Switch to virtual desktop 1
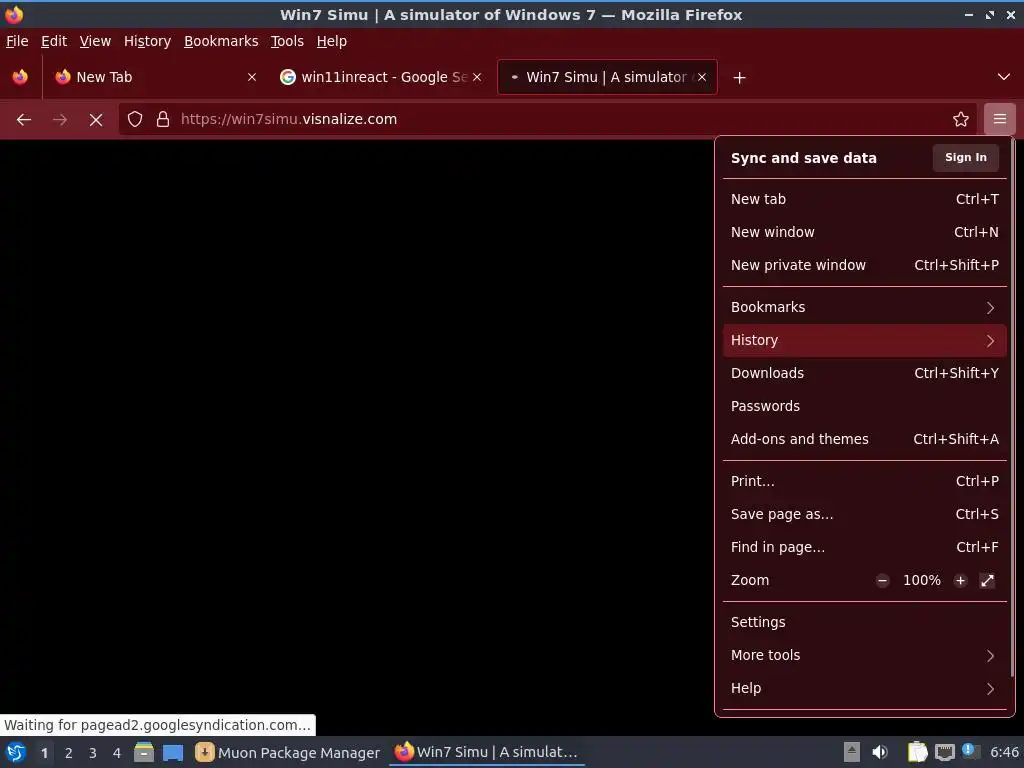The height and width of the screenshot is (768, 1024). [44, 753]
